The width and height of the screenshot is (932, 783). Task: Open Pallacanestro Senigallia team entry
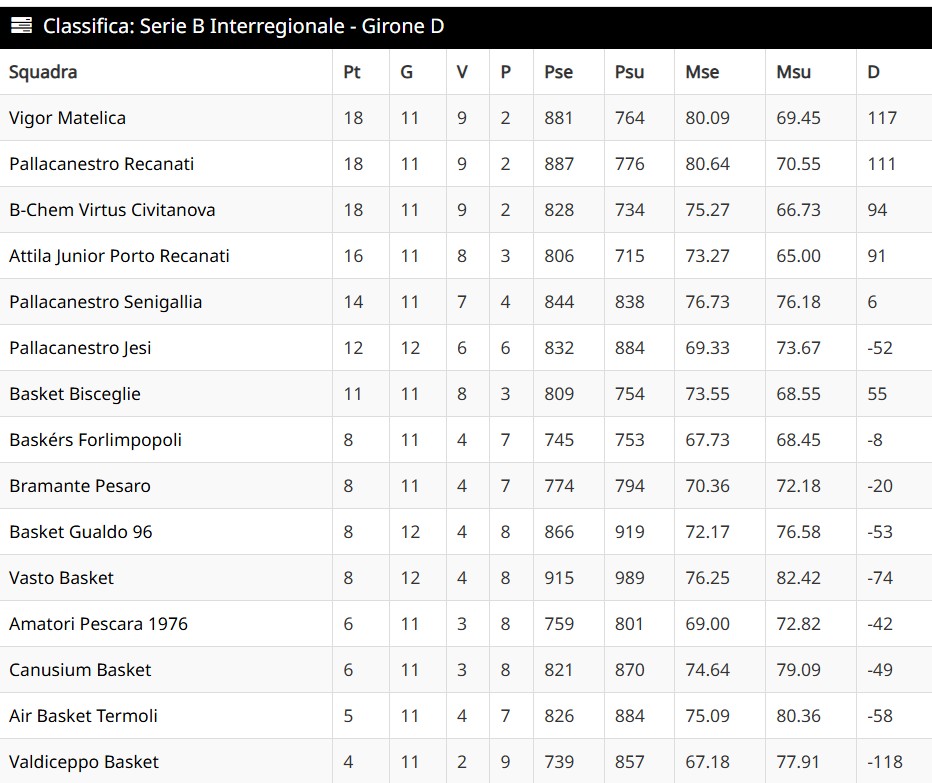[x=105, y=302]
